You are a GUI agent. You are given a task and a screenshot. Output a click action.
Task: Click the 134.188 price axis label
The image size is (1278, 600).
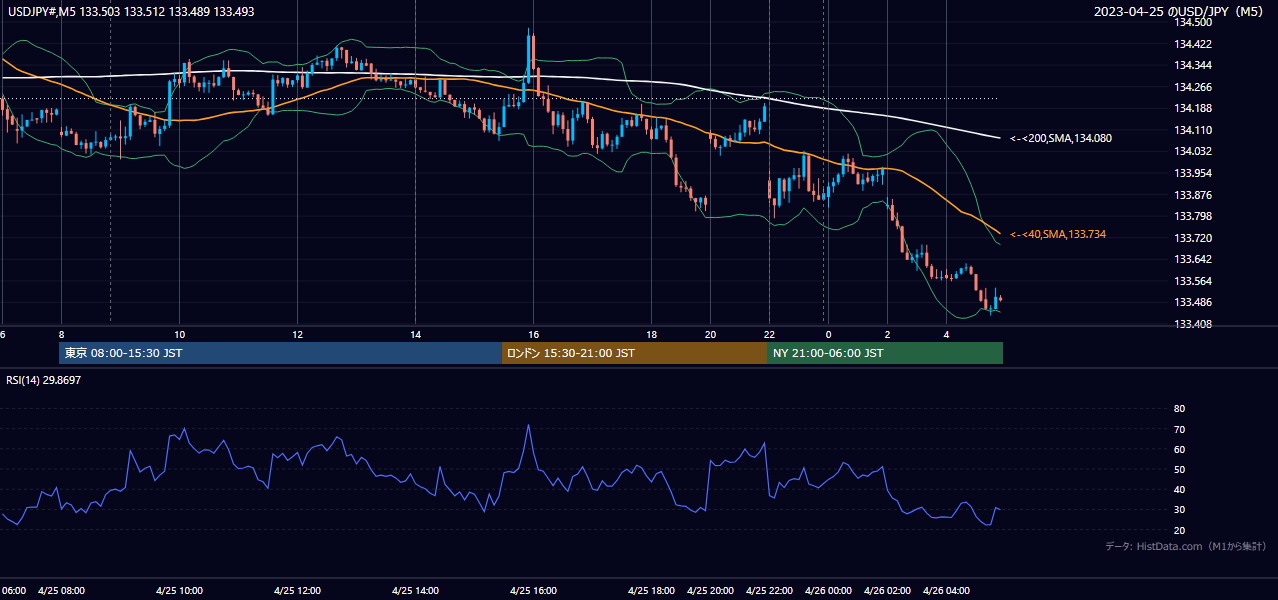(1192, 108)
